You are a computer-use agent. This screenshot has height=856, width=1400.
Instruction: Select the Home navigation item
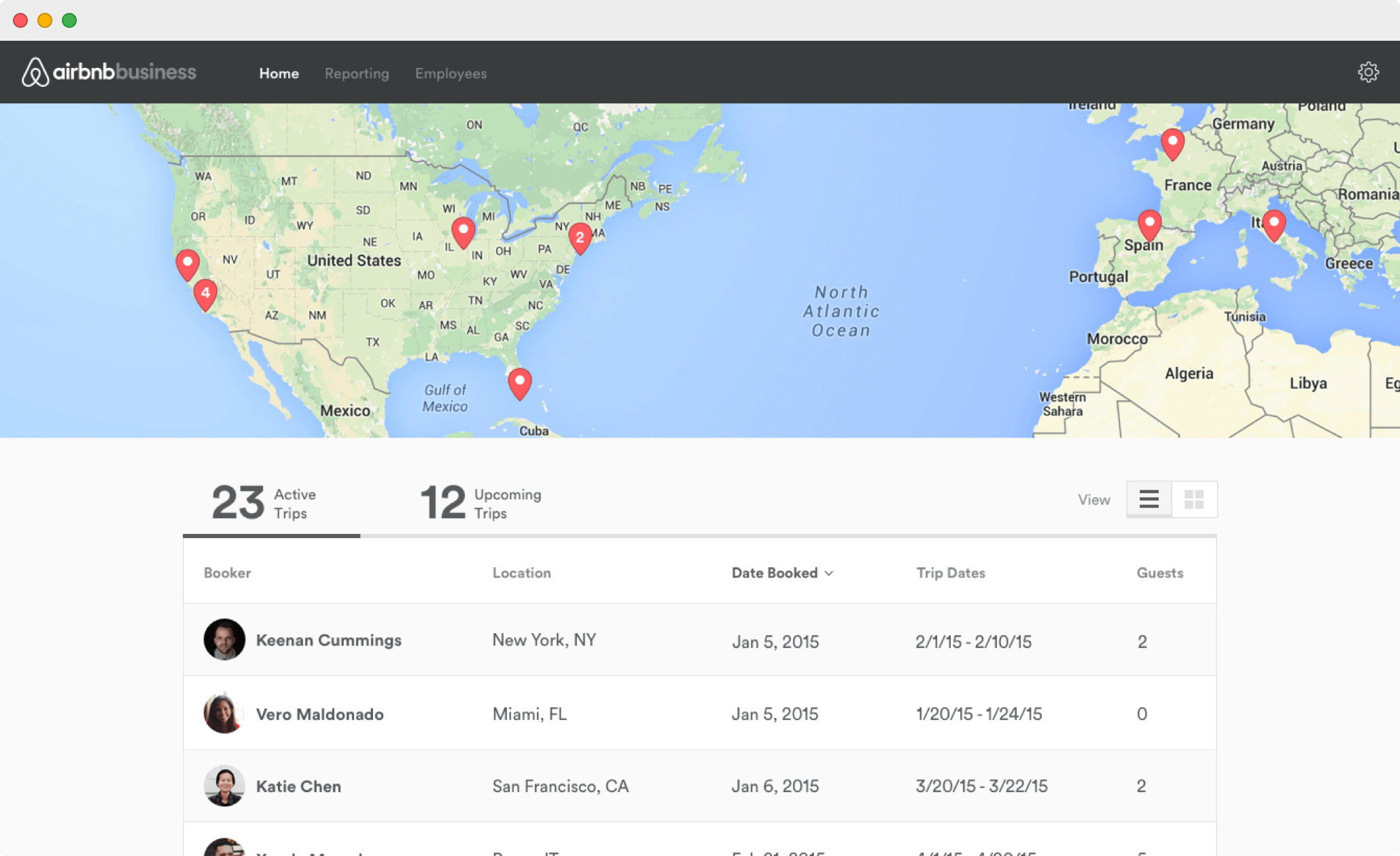click(x=279, y=73)
